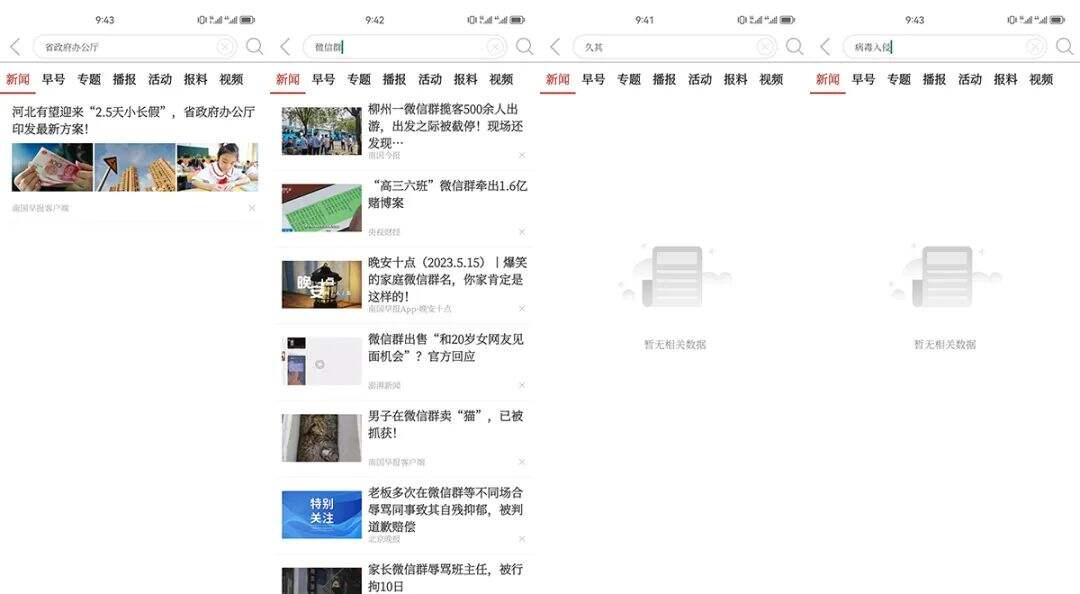Go back from the 久其 search screen
The height and width of the screenshot is (594, 1080).
tap(555, 47)
